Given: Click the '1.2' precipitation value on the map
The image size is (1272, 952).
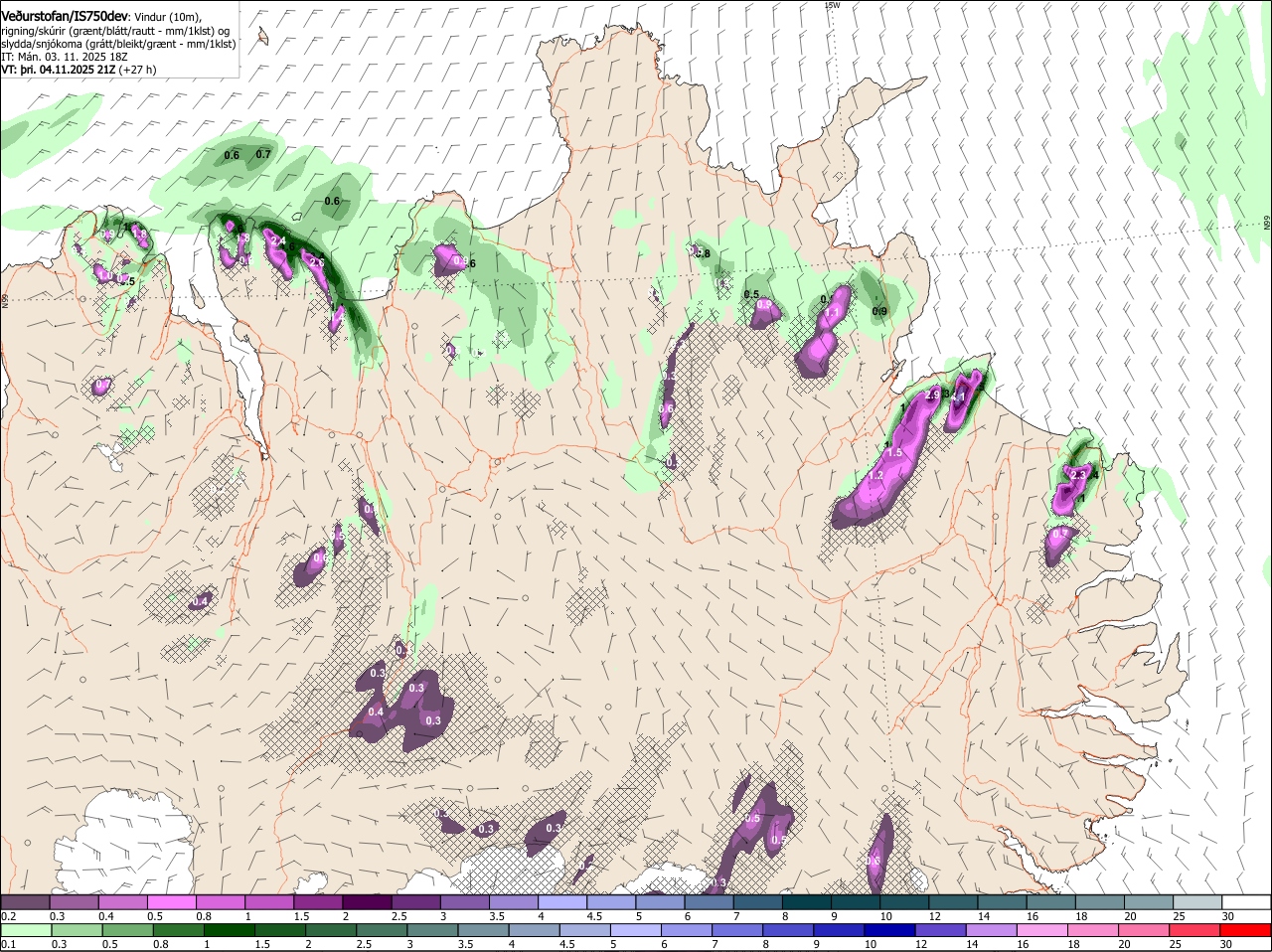Looking at the screenshot, I should (875, 476).
